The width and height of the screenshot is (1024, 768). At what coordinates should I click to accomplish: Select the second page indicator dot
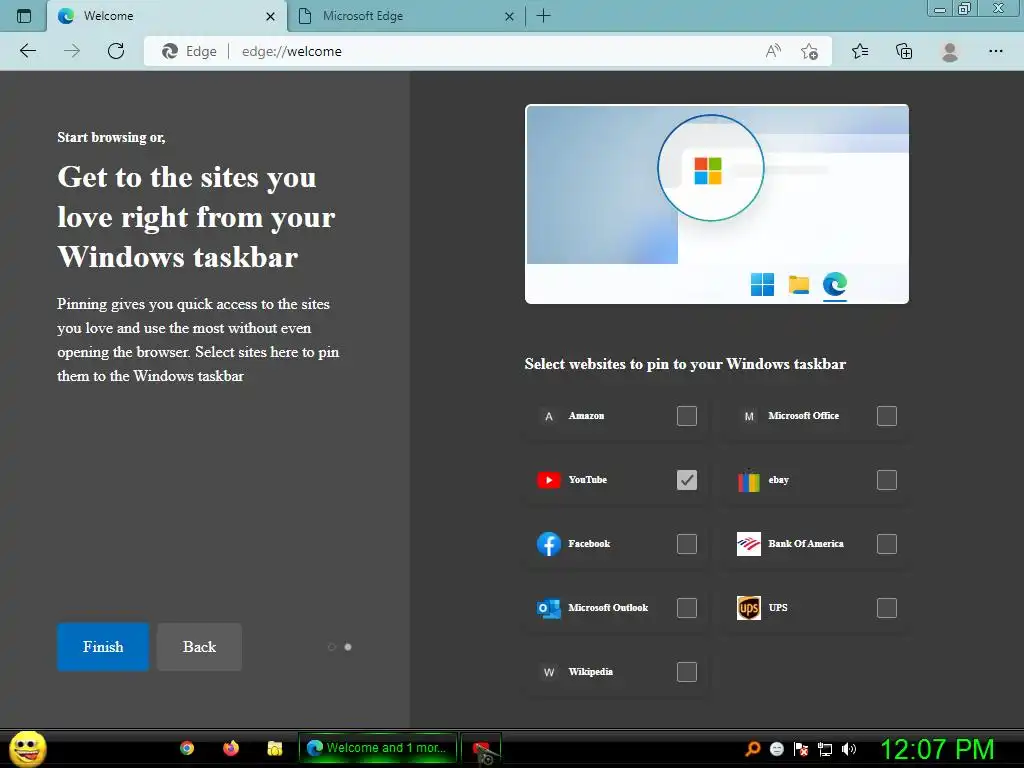pyautogui.click(x=348, y=647)
